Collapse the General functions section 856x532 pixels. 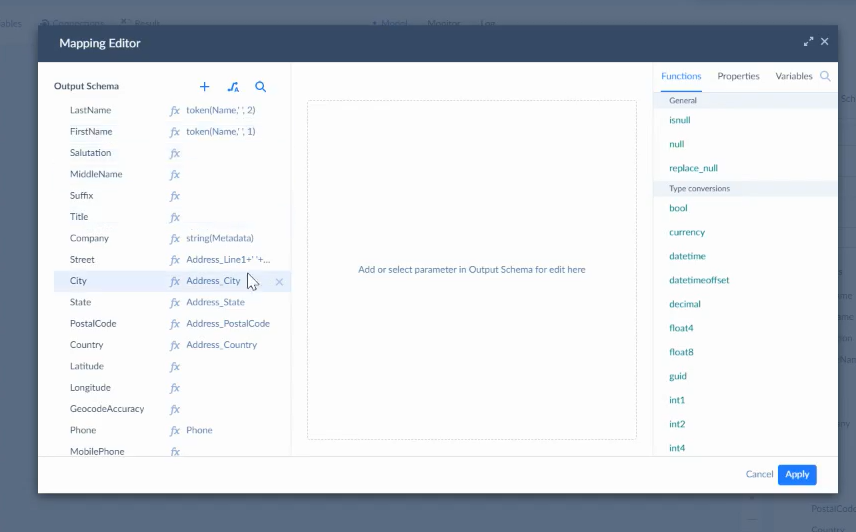[683, 101]
